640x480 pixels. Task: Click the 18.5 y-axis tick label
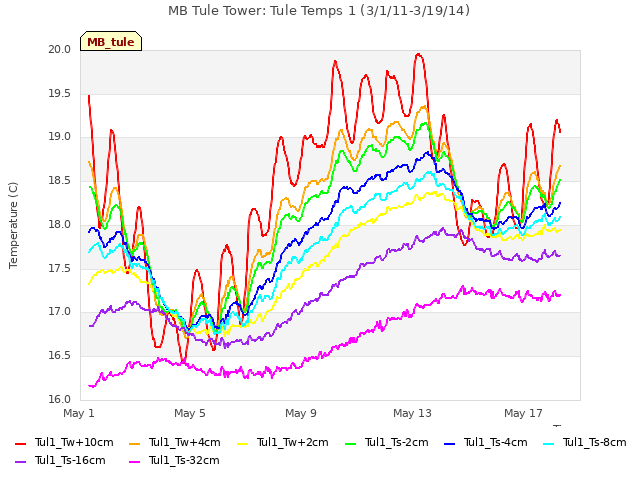click(x=60, y=180)
